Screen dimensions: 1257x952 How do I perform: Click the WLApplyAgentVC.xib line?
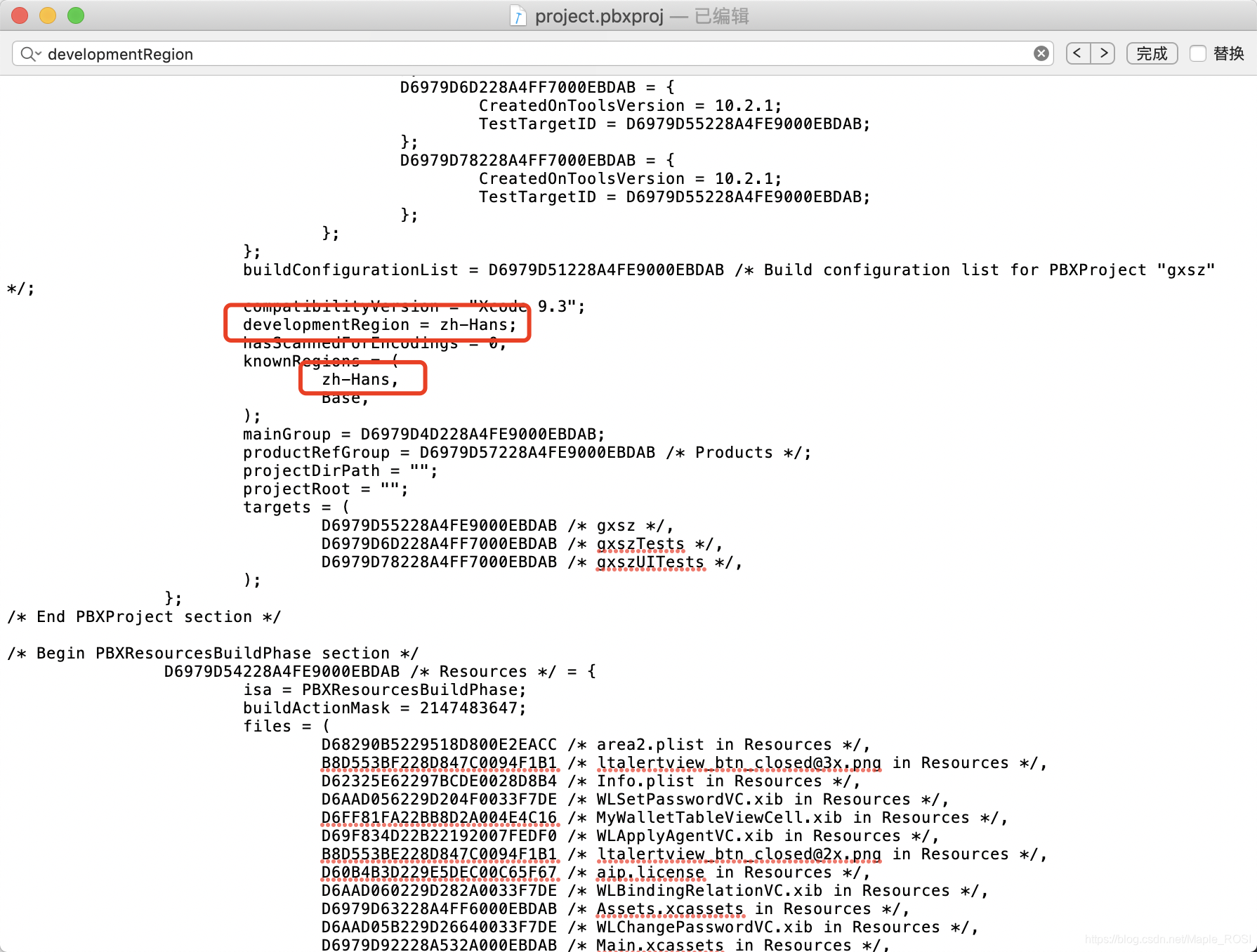[630, 835]
